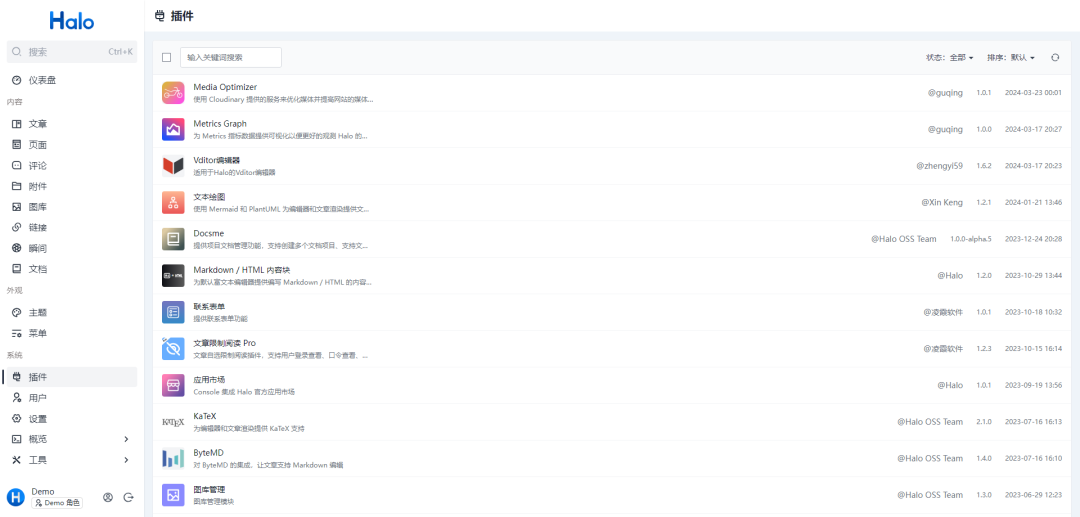The width and height of the screenshot is (1080, 517).
Task: Open the Docsme plugin title
Action: click(x=209, y=233)
